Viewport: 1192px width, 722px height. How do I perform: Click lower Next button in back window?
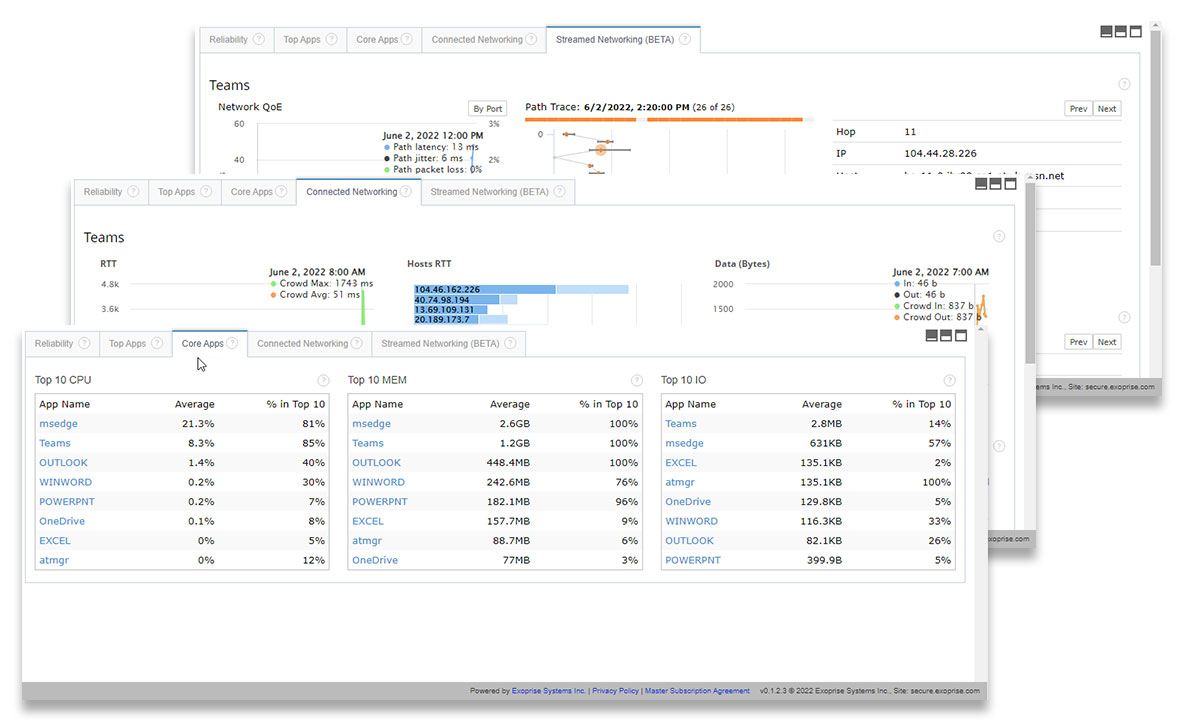tap(1107, 342)
